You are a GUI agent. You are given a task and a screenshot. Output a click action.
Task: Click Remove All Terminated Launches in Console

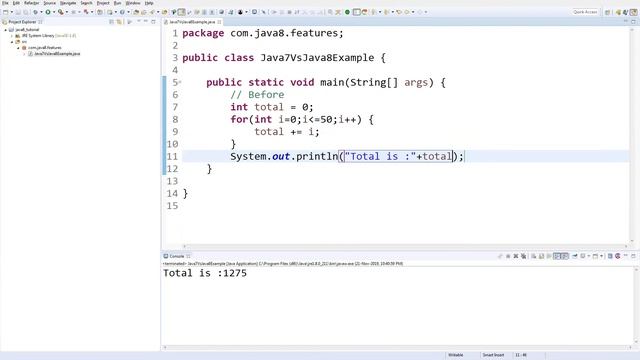click(x=524, y=256)
